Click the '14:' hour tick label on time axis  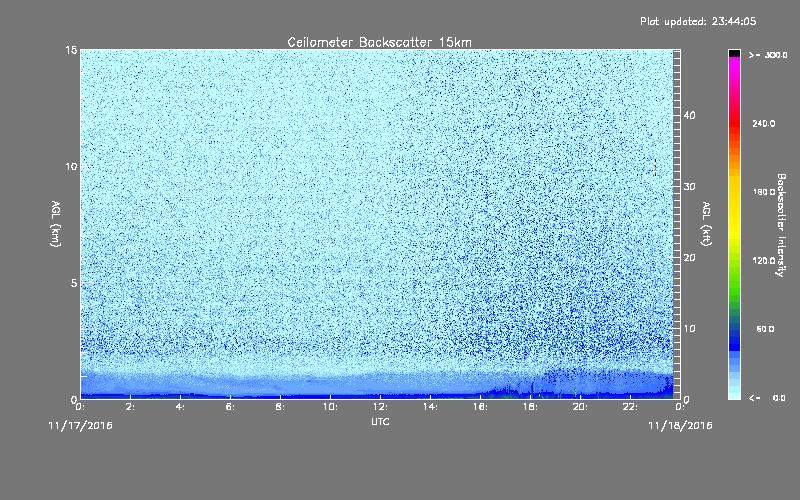[430, 407]
